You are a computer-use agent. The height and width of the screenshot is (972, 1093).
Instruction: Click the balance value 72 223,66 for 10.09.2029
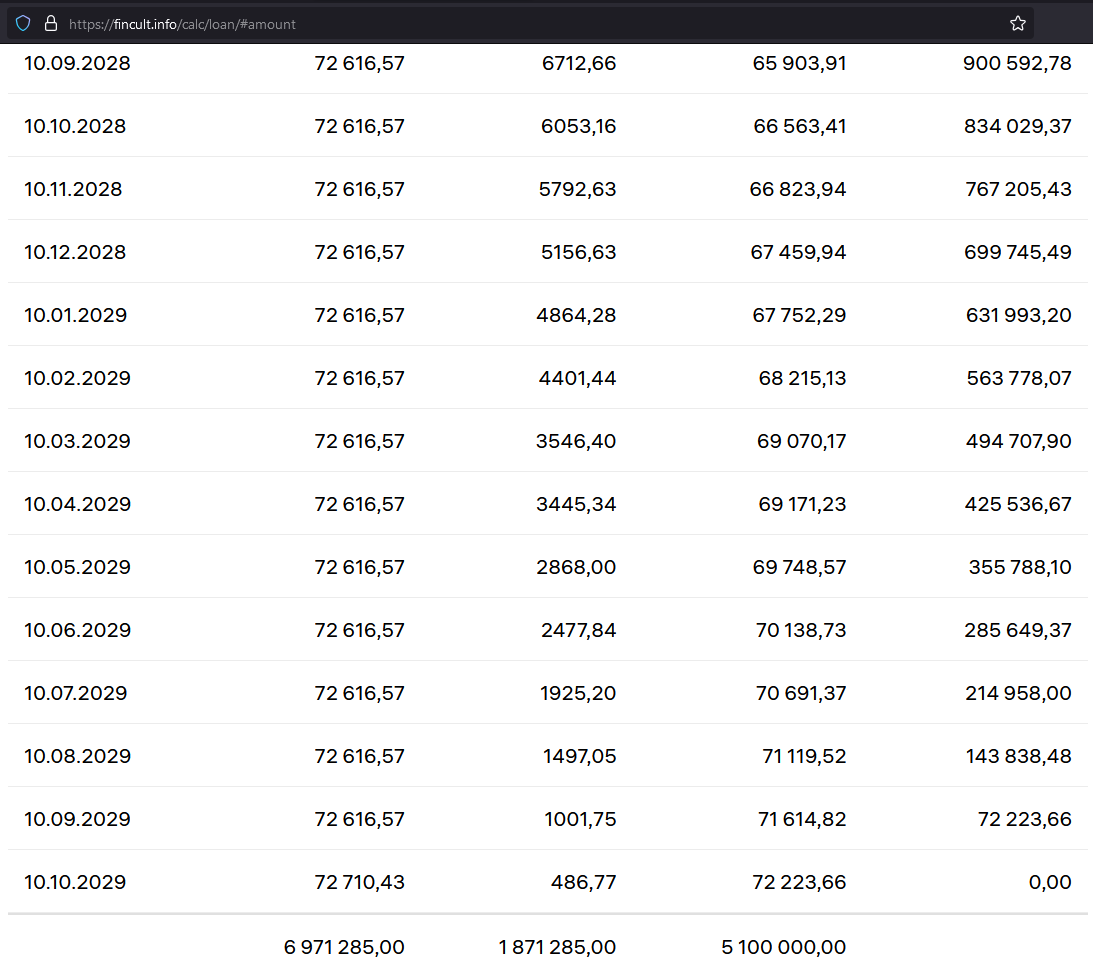1024,819
